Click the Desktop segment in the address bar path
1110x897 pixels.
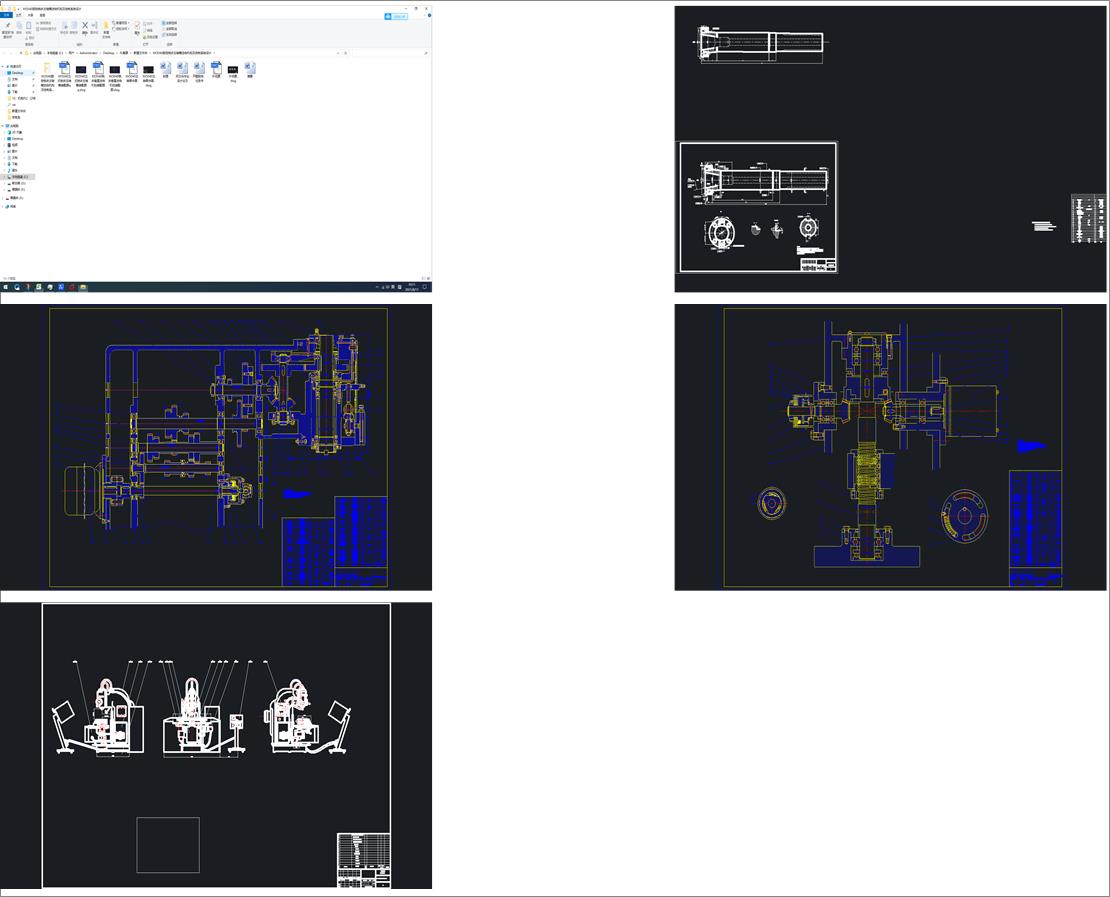coord(108,53)
